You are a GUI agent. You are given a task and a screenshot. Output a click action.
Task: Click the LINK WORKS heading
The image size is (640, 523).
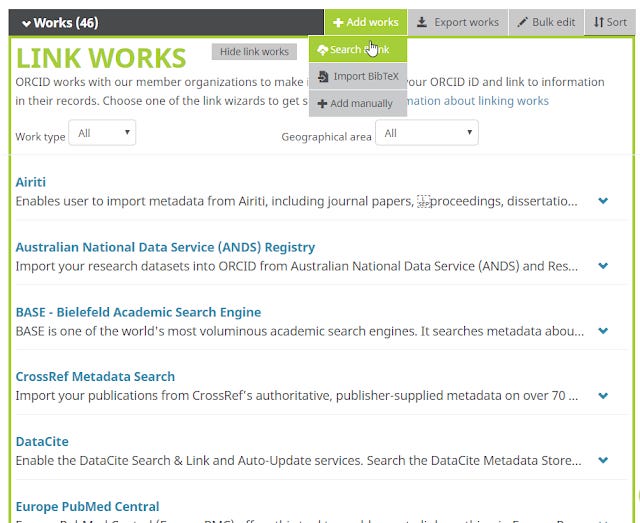click(101, 58)
